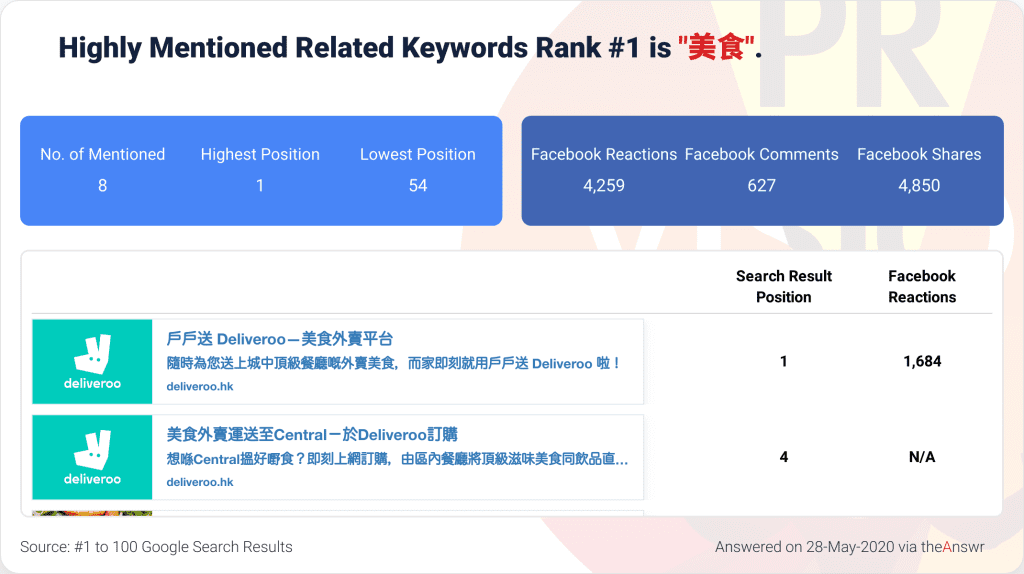
Task: Click the Highest Position label
Action: (260, 155)
